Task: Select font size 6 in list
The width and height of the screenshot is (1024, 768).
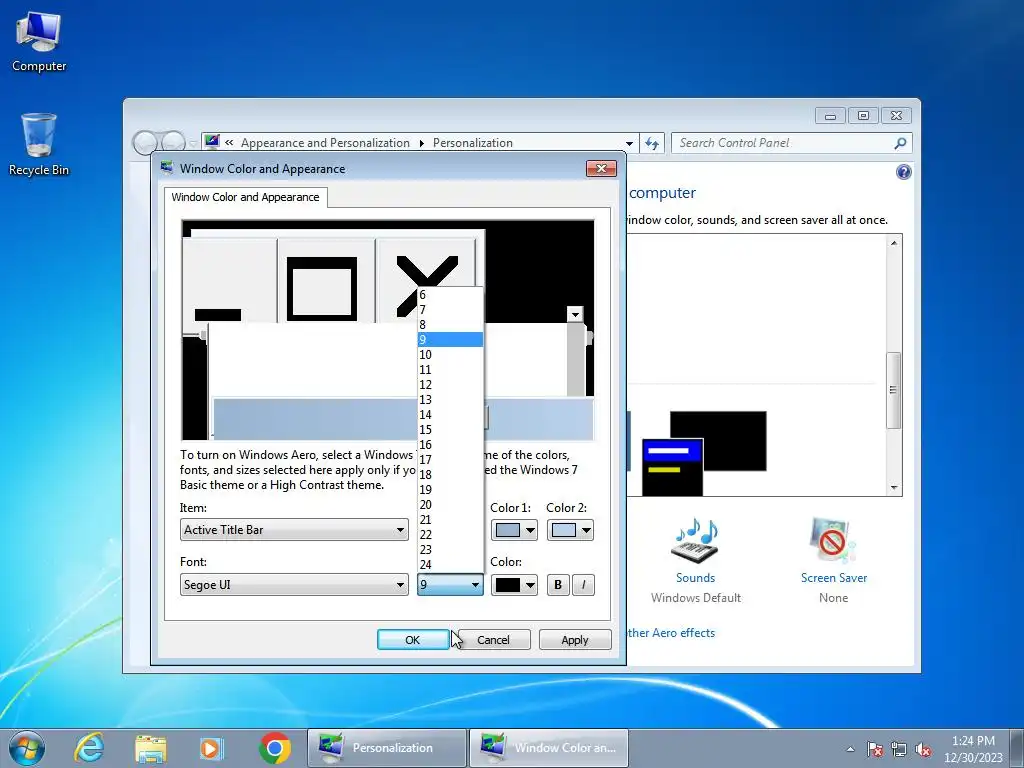Action: 450,295
